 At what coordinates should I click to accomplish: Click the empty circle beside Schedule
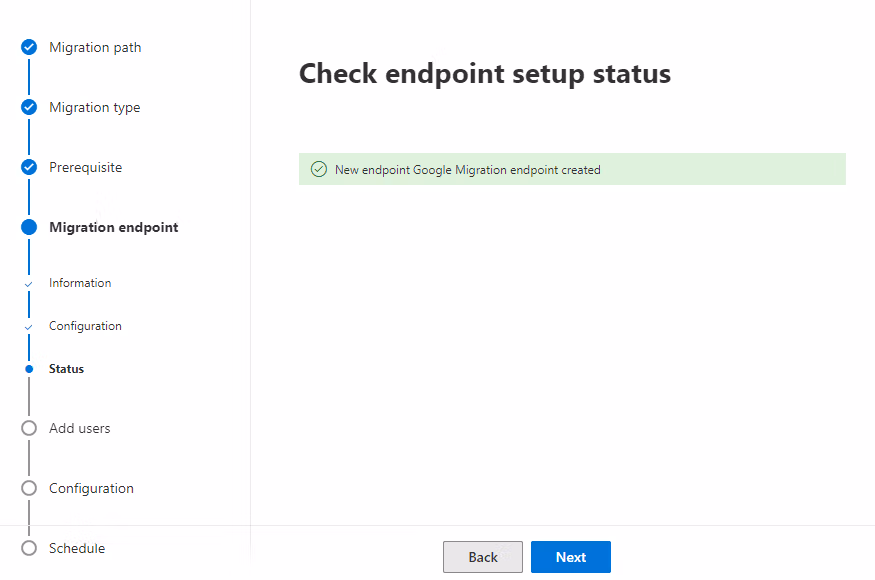tap(29, 548)
